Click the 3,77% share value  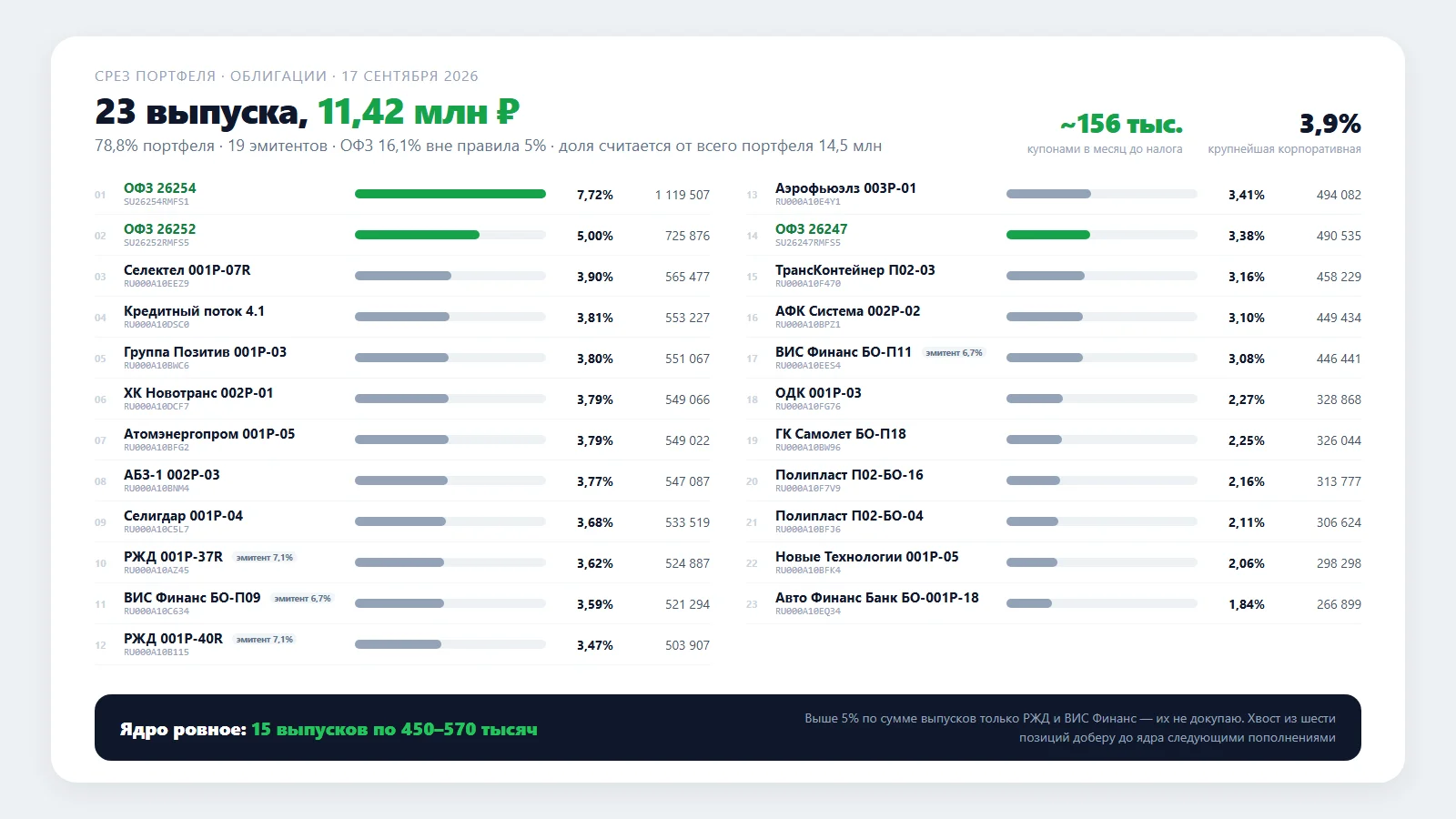click(x=595, y=481)
